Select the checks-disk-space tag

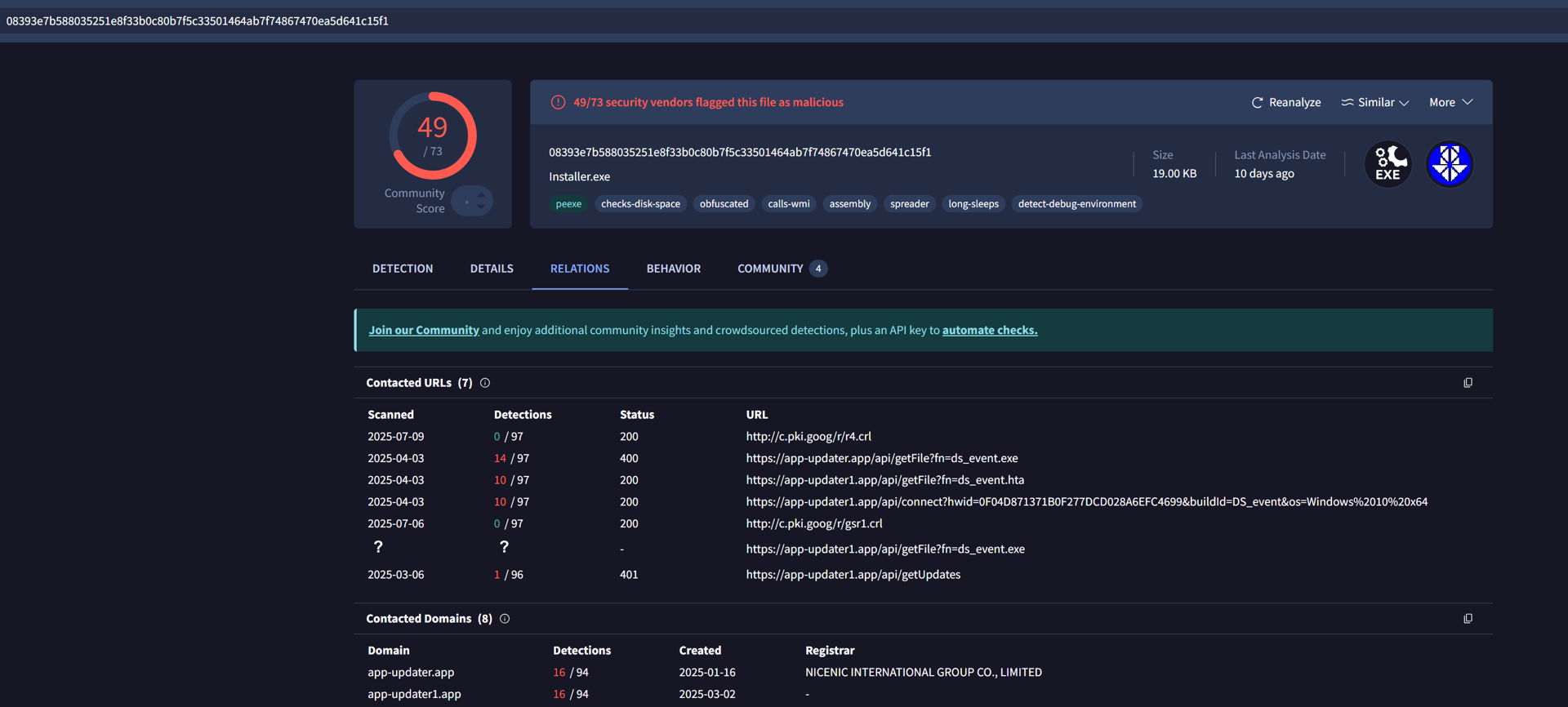[x=640, y=204]
